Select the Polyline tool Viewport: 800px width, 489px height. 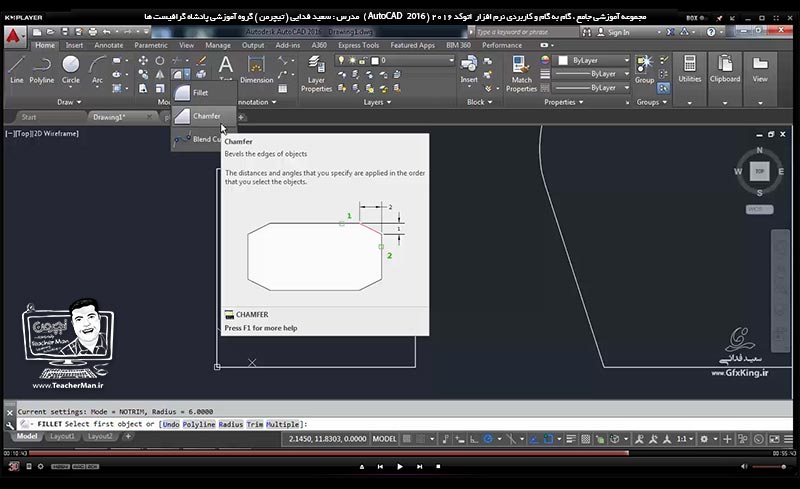coord(41,70)
